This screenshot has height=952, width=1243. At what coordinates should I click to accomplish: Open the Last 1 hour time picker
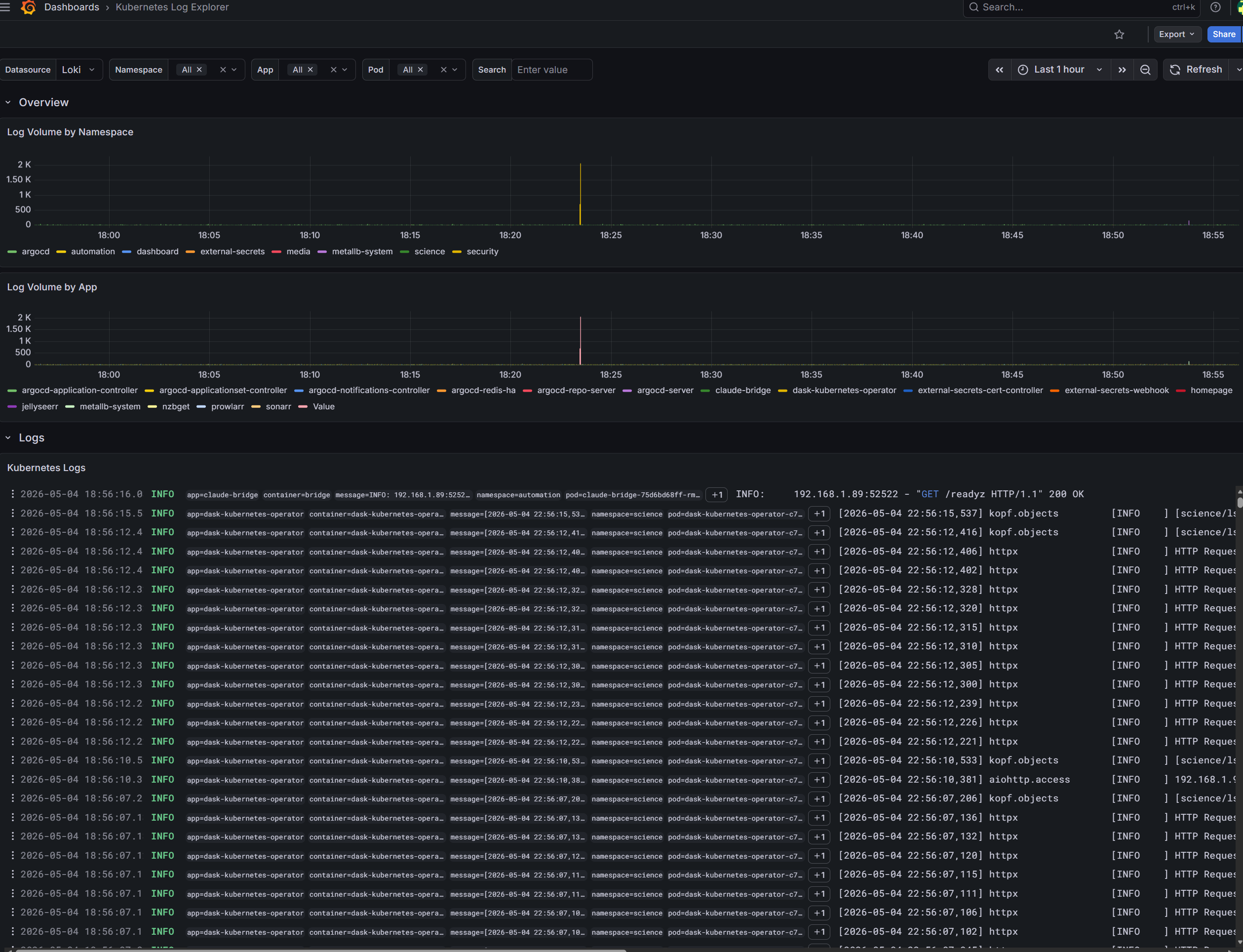[1060, 70]
